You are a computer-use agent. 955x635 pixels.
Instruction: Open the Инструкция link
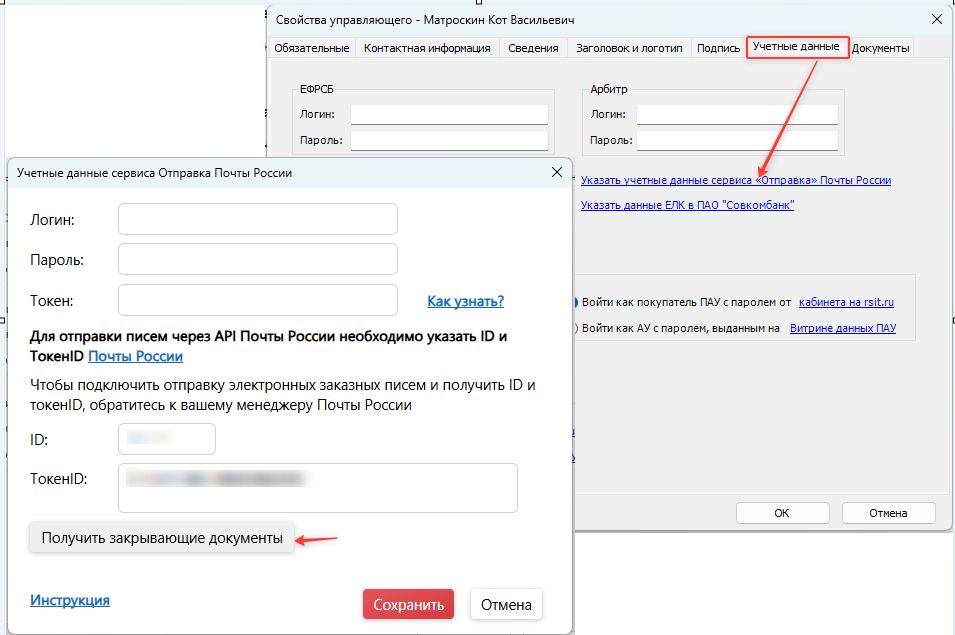pyautogui.click(x=70, y=600)
